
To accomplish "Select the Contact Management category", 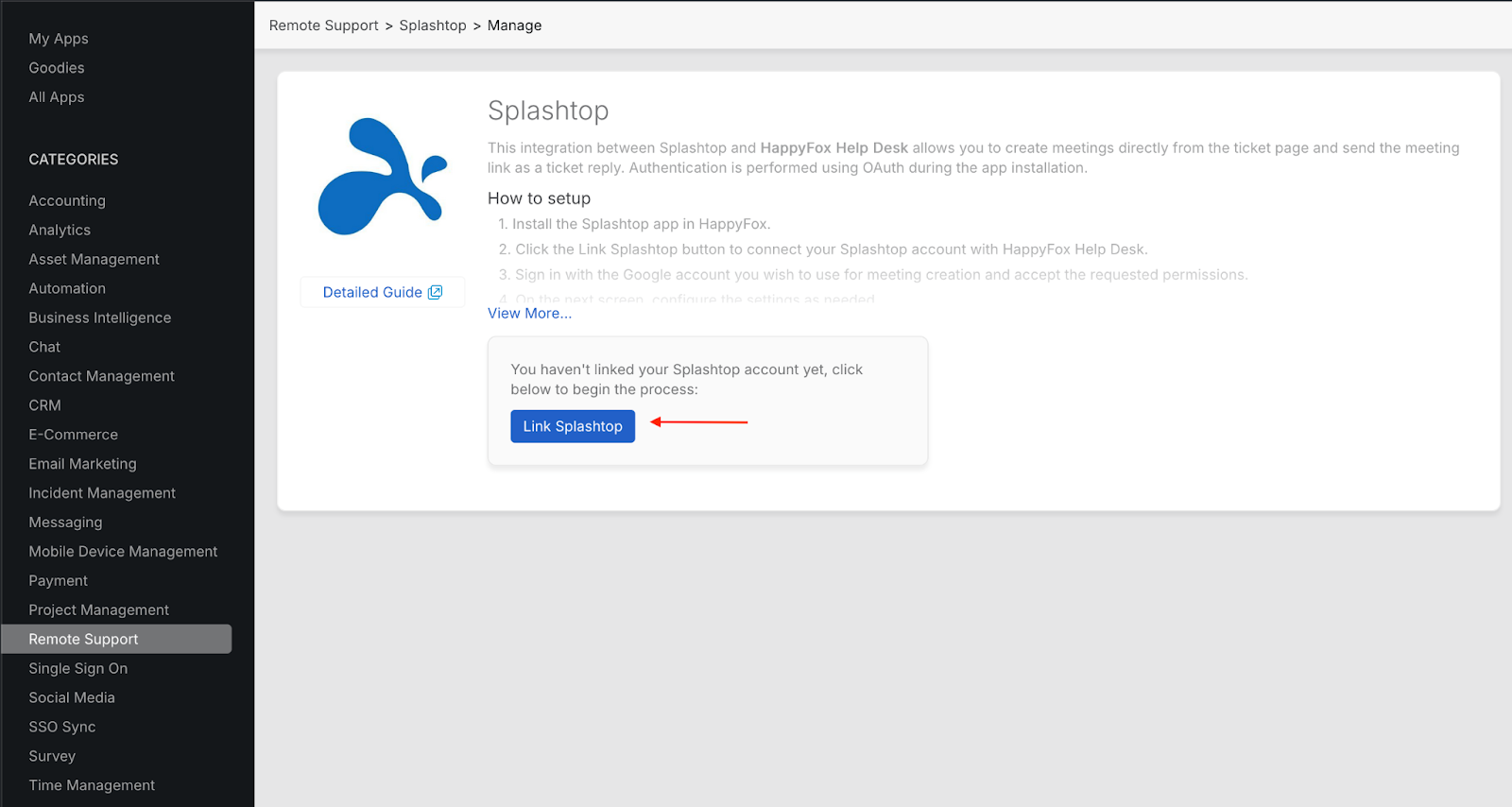I will click(x=101, y=376).
